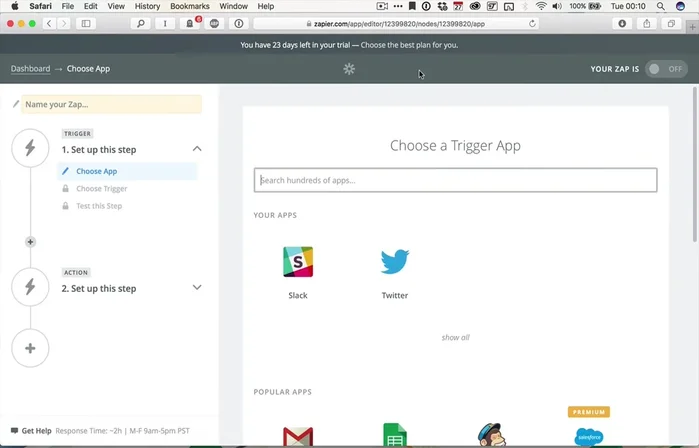Click the Trigger step lightning bolt circle
The width and height of the screenshot is (699, 448).
coord(30,149)
